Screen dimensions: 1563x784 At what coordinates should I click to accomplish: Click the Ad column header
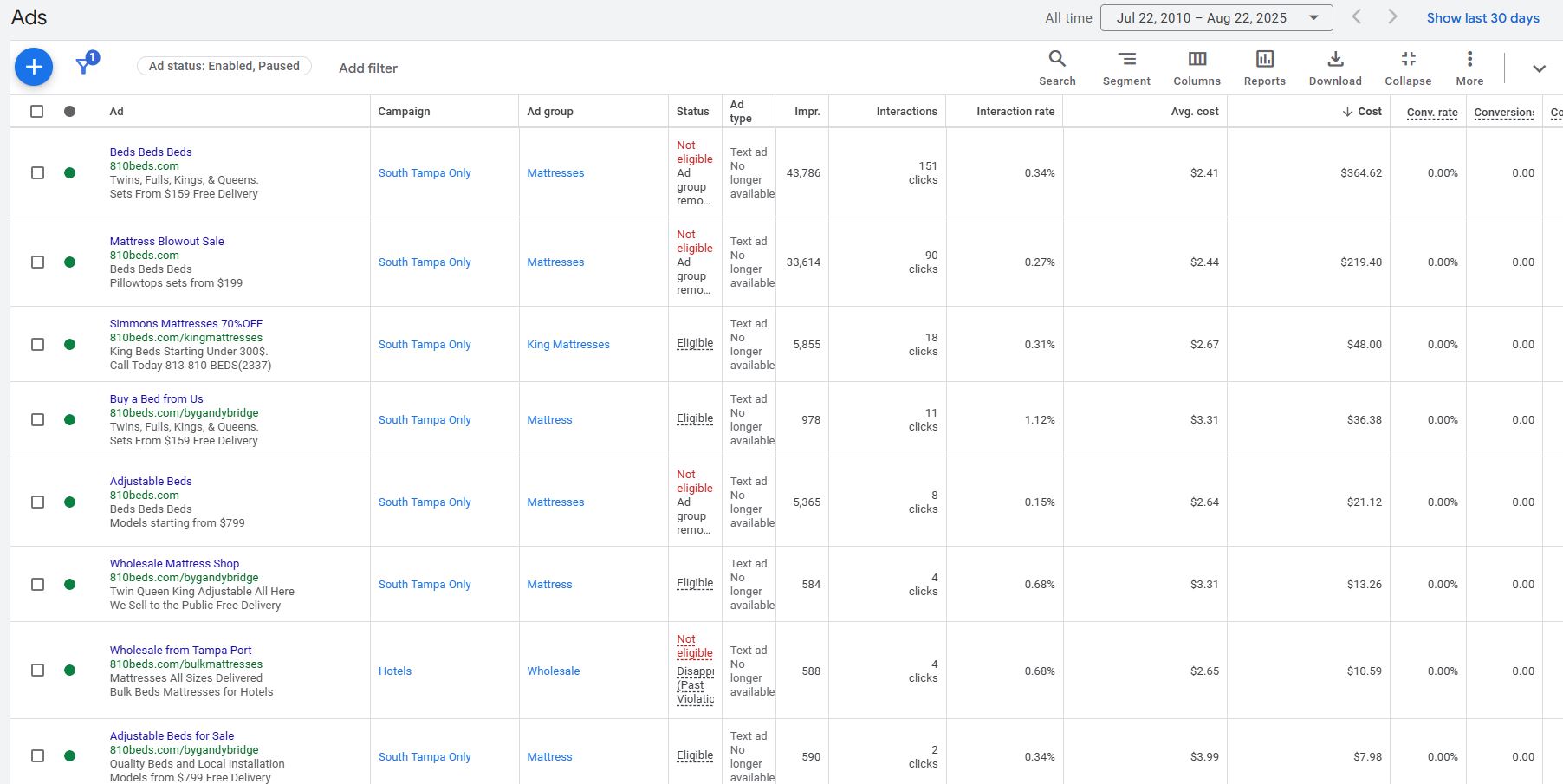(116, 111)
